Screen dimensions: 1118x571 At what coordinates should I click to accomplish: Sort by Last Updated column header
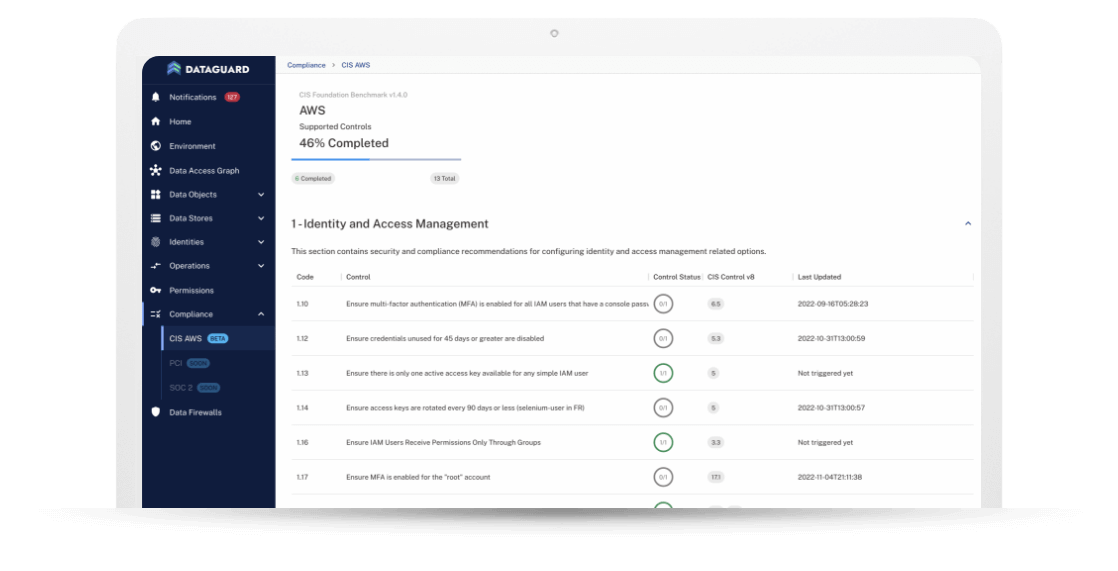pyautogui.click(x=819, y=277)
